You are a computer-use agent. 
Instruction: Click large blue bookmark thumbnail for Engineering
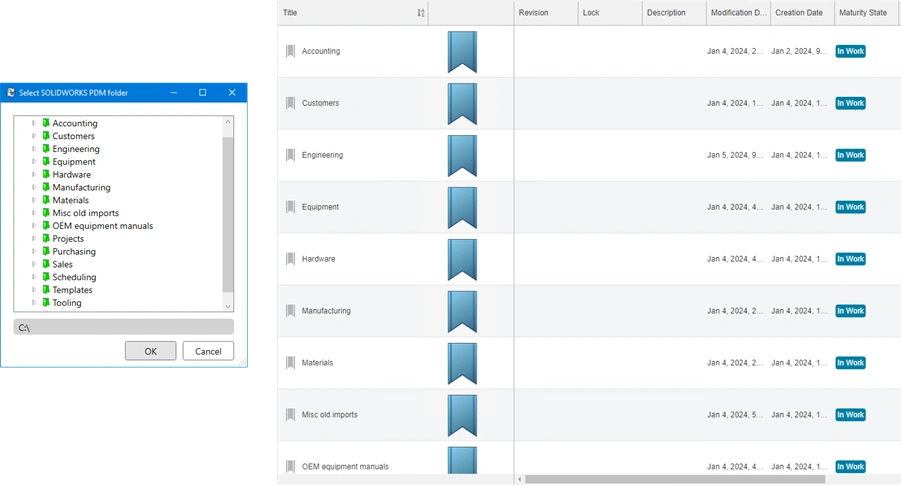(462, 156)
